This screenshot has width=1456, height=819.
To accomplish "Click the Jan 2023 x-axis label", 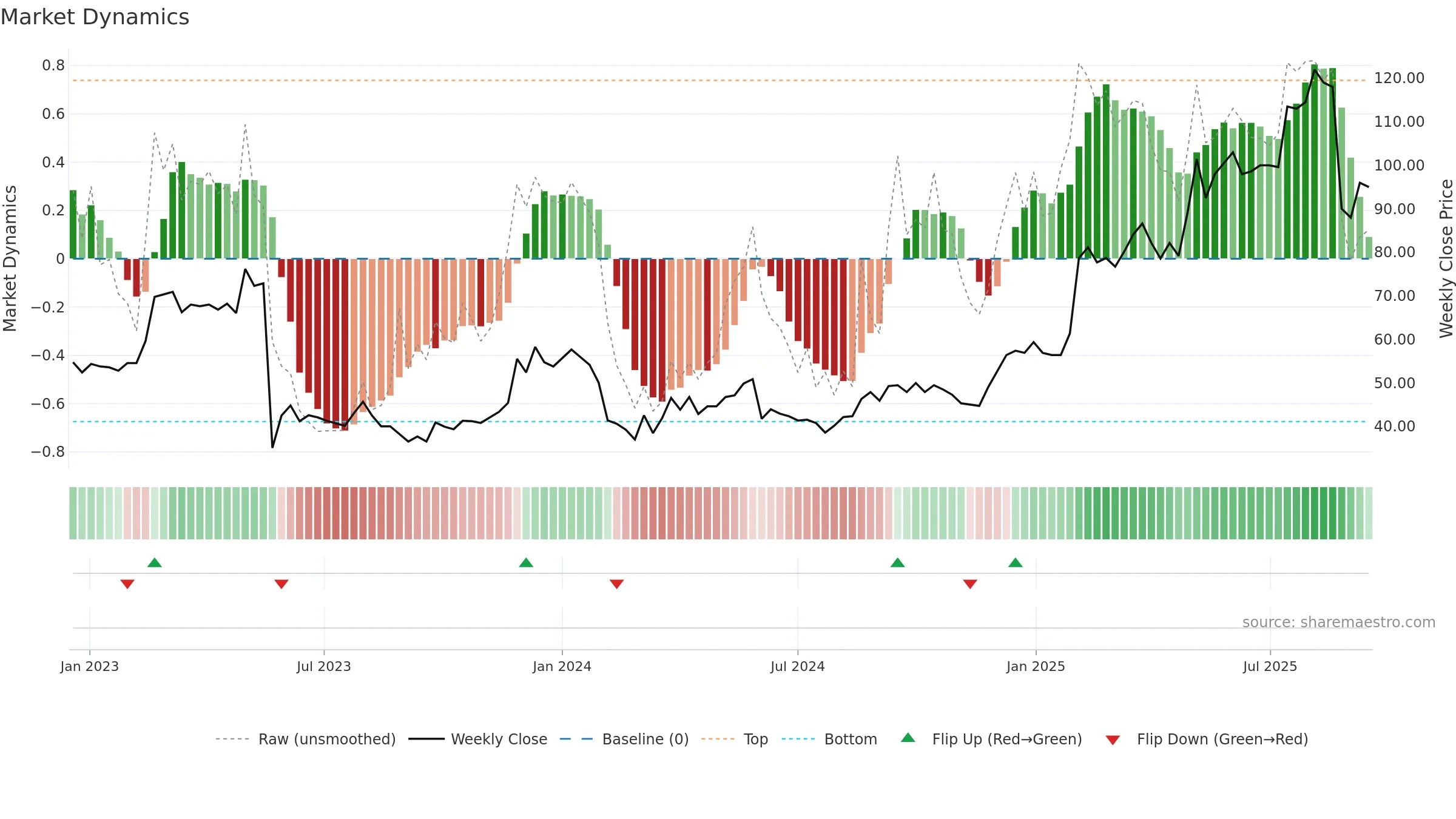I will 90,666.
